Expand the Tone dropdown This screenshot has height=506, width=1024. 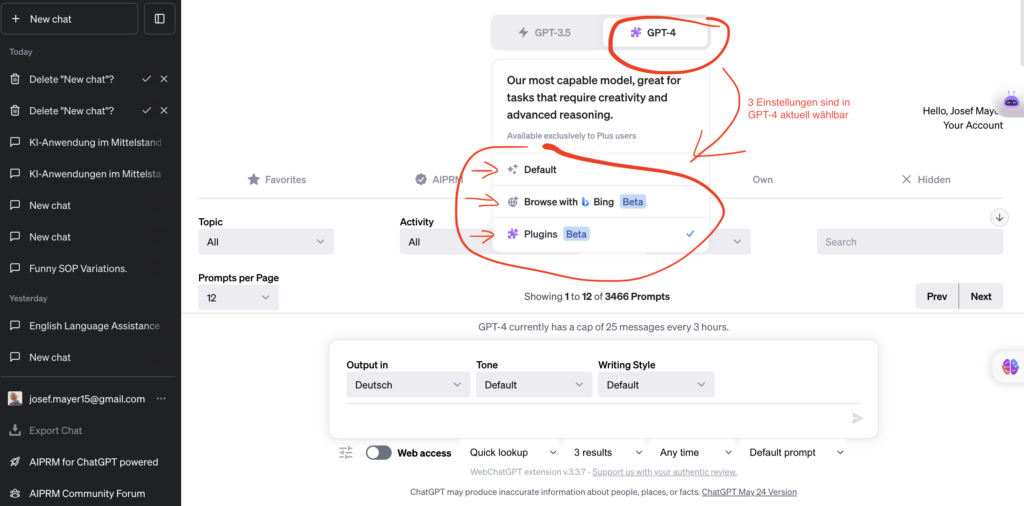[x=534, y=385]
